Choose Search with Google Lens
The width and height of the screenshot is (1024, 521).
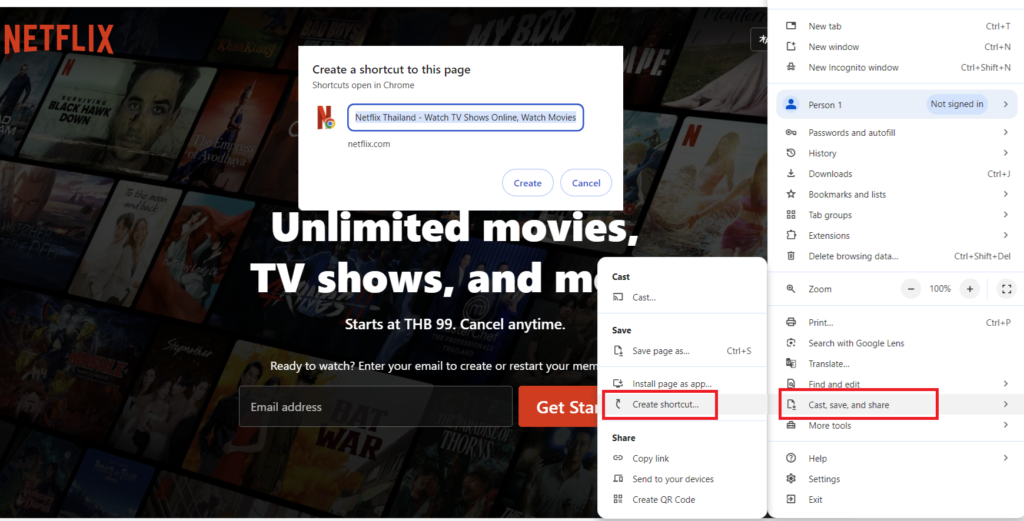(896, 343)
